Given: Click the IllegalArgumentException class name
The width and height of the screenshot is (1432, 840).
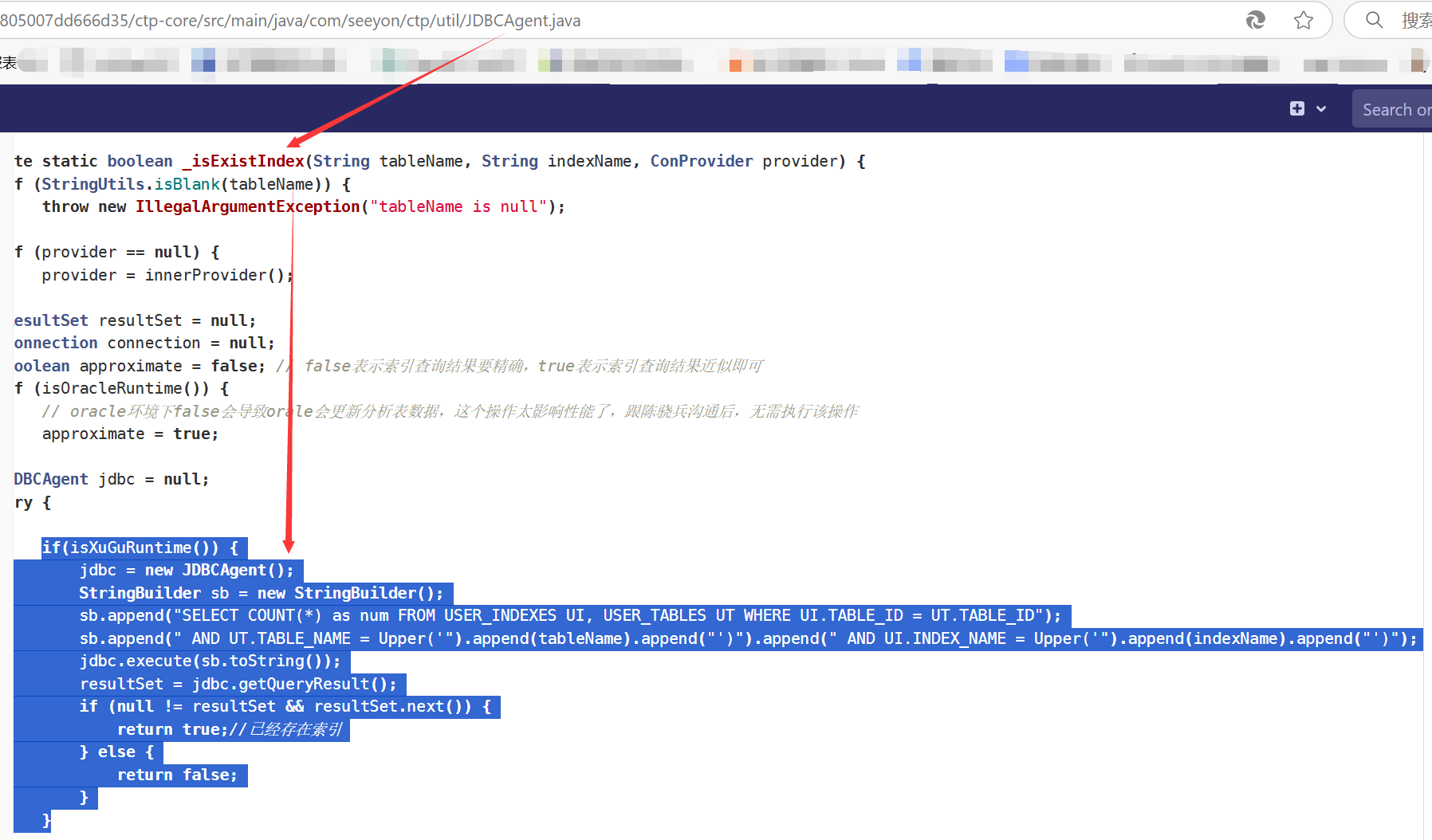Looking at the screenshot, I should [247, 206].
